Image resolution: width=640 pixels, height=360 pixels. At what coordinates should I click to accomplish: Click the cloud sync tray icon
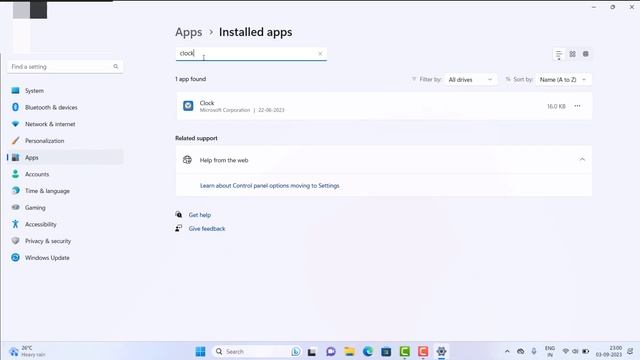click(x=520, y=351)
